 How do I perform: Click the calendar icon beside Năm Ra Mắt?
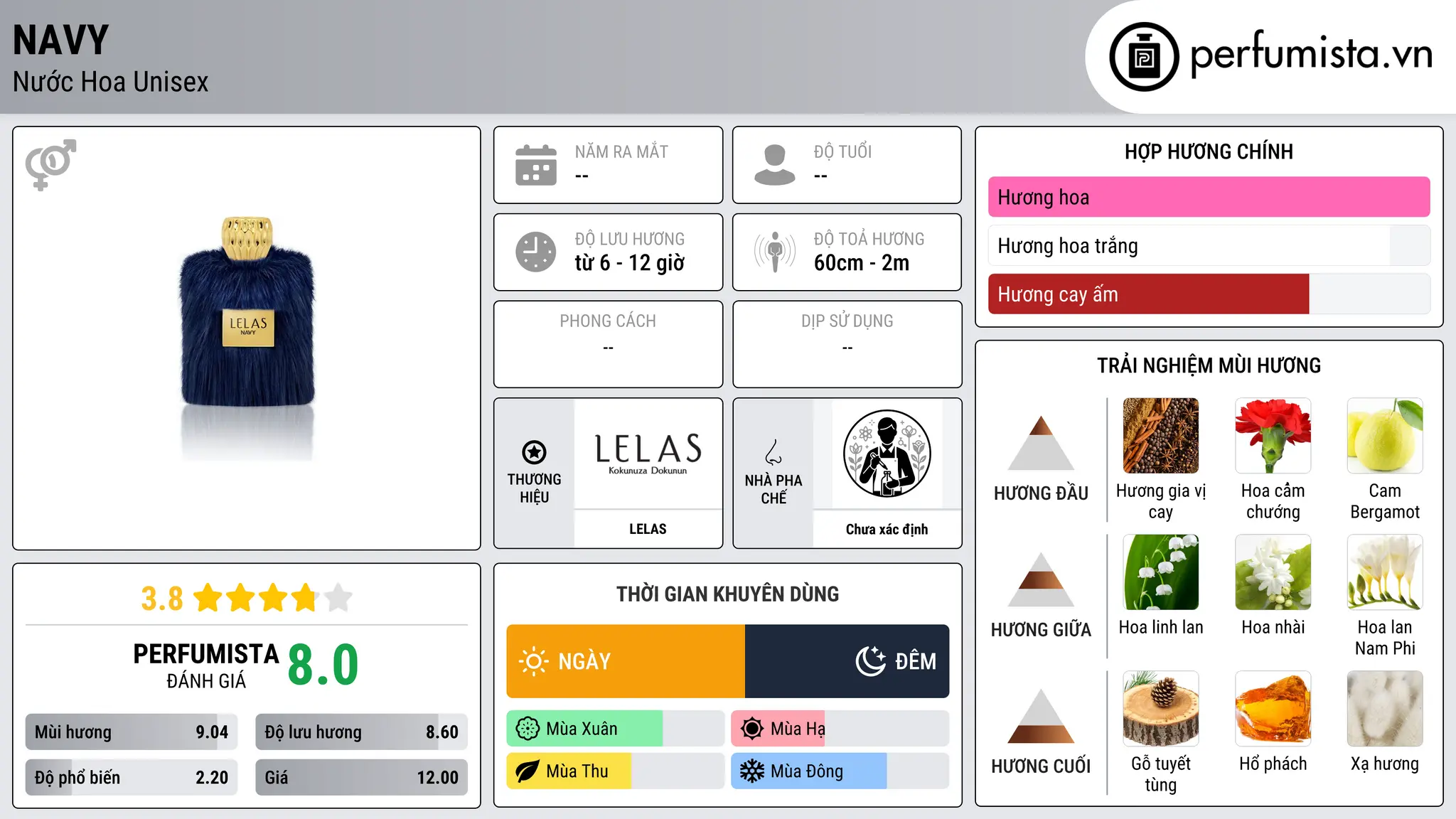click(x=536, y=165)
